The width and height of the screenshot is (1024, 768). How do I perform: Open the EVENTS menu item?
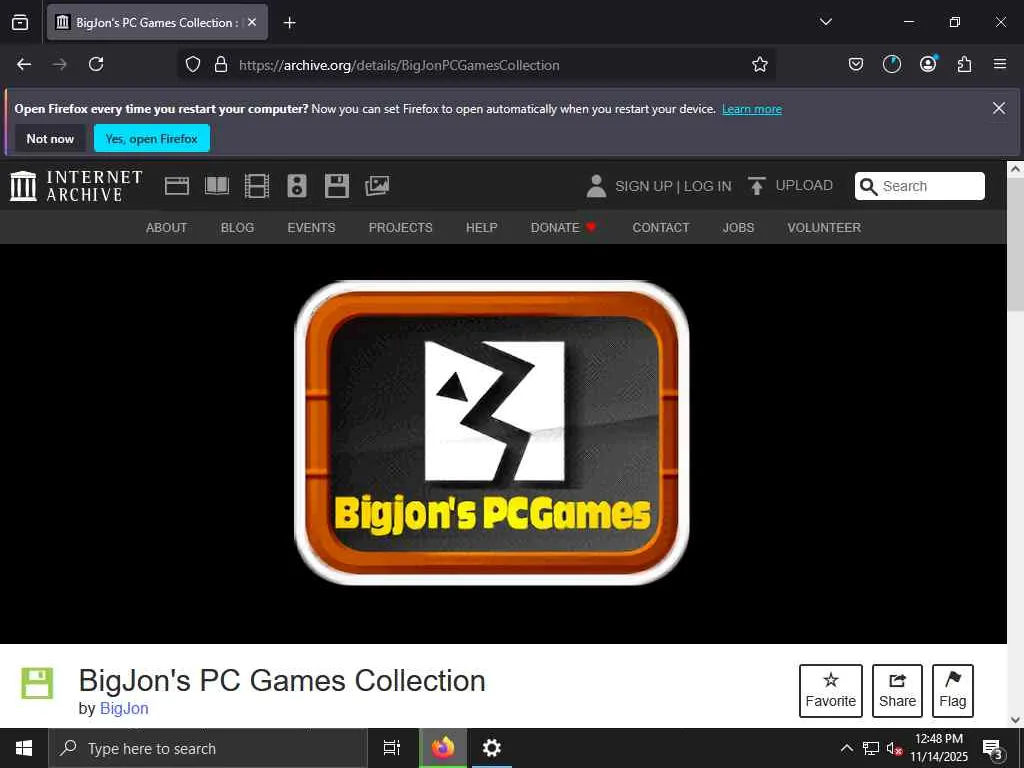[x=311, y=227]
